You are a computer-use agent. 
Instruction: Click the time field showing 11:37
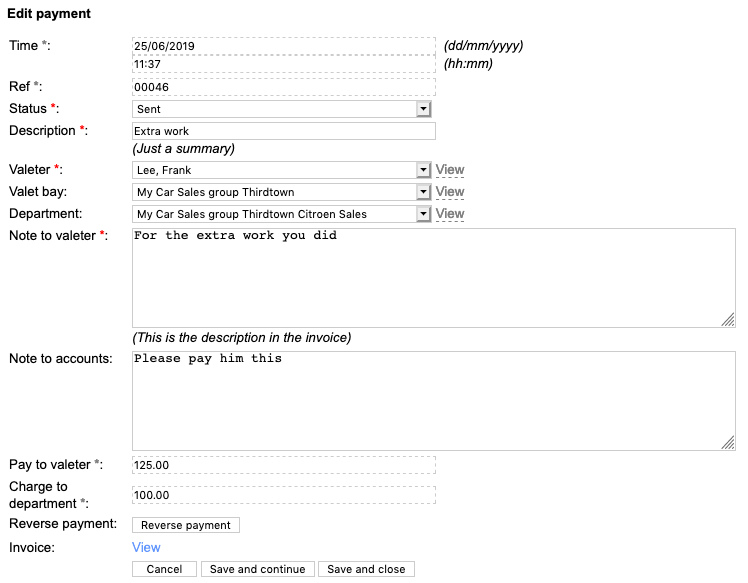[x=283, y=64]
